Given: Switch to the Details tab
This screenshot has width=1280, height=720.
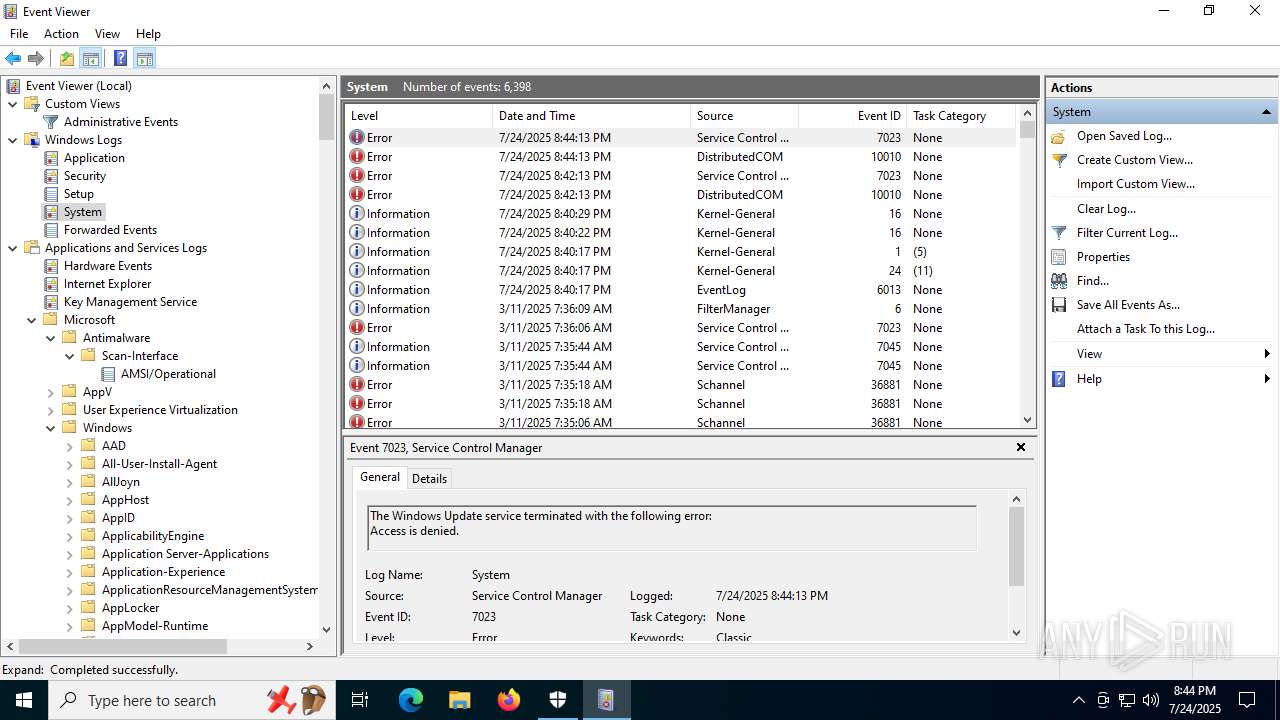Looking at the screenshot, I should tap(430, 479).
